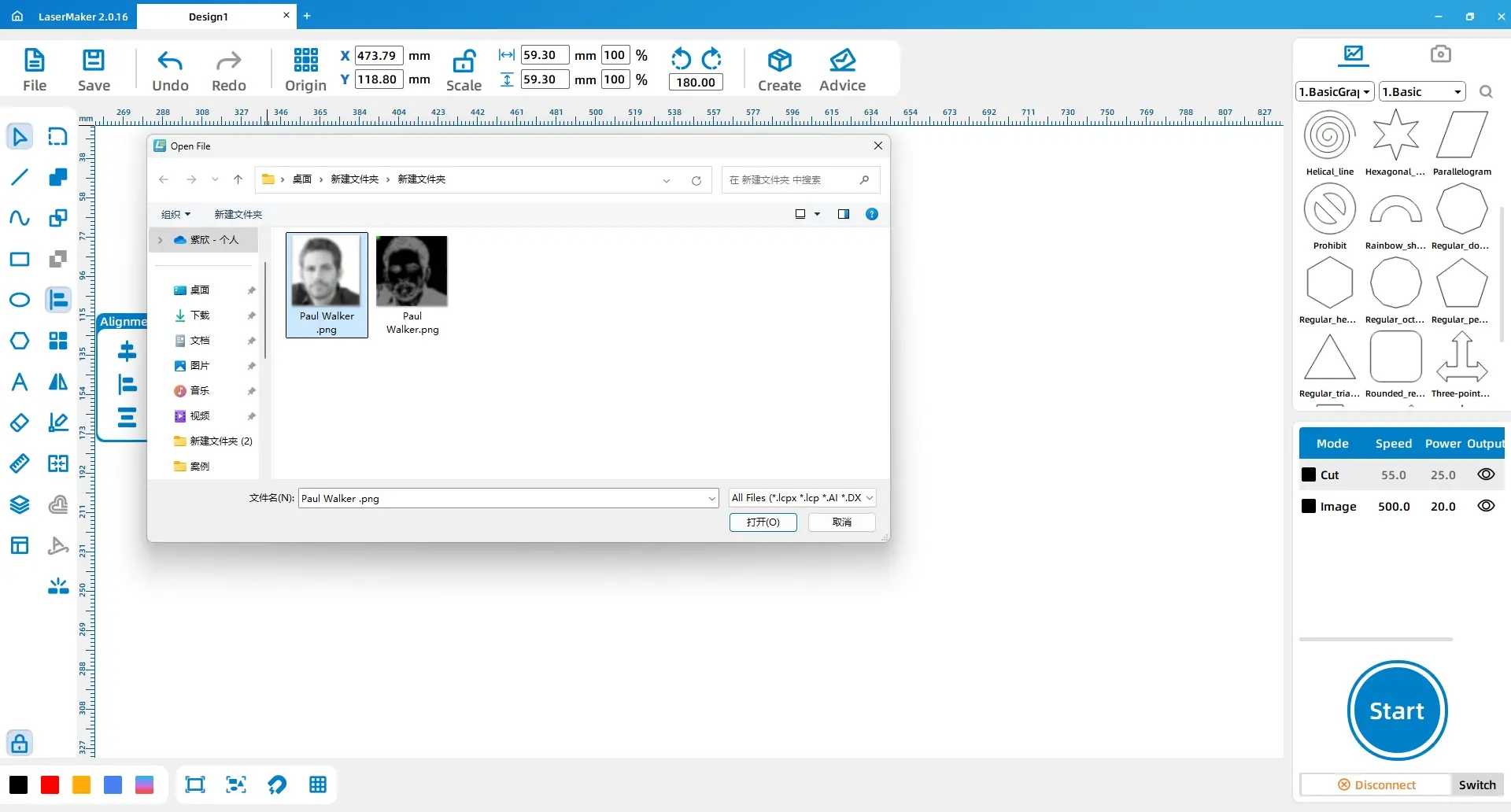Expand the address bar path dropdown
1511x812 pixels.
667,180
